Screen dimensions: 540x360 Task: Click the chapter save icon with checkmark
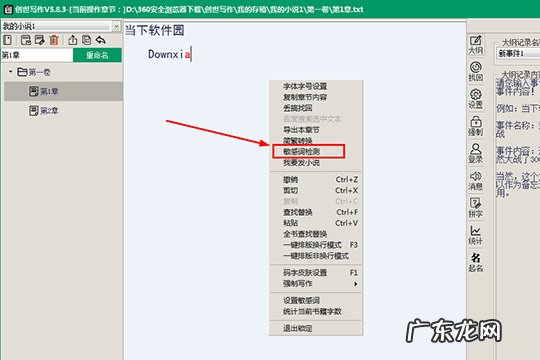coord(26,40)
